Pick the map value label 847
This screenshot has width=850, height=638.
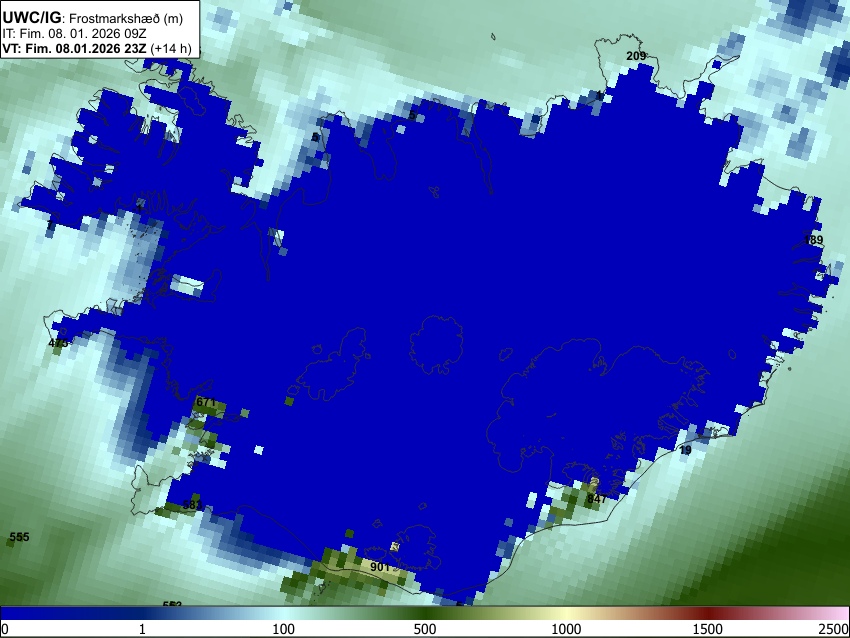596,499
